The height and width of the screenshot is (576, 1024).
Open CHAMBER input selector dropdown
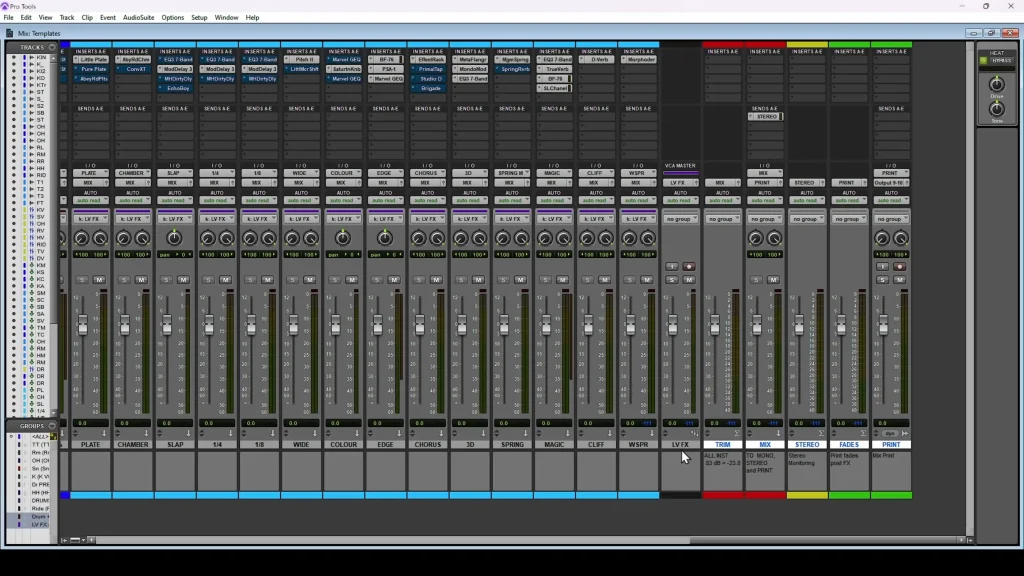coord(133,173)
